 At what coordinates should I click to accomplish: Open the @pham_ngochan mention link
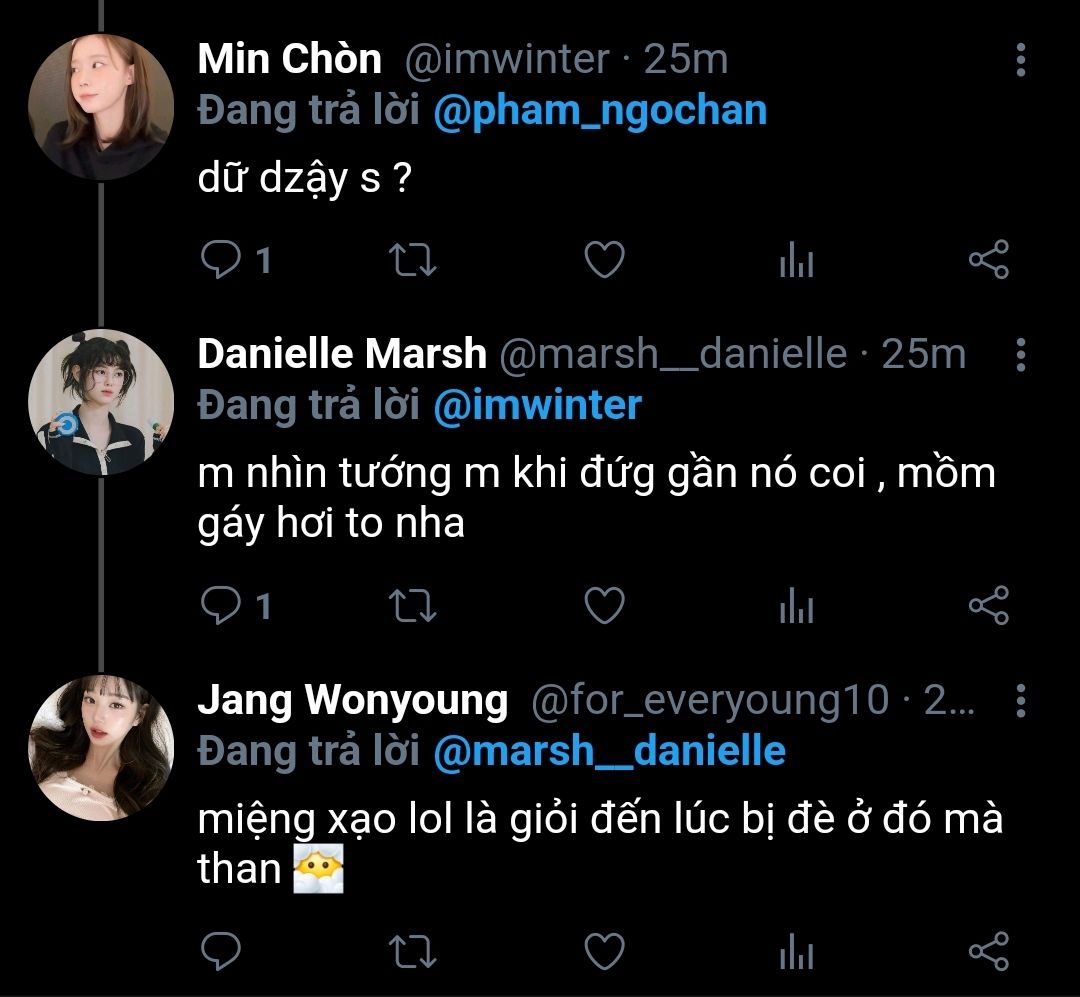click(x=600, y=110)
